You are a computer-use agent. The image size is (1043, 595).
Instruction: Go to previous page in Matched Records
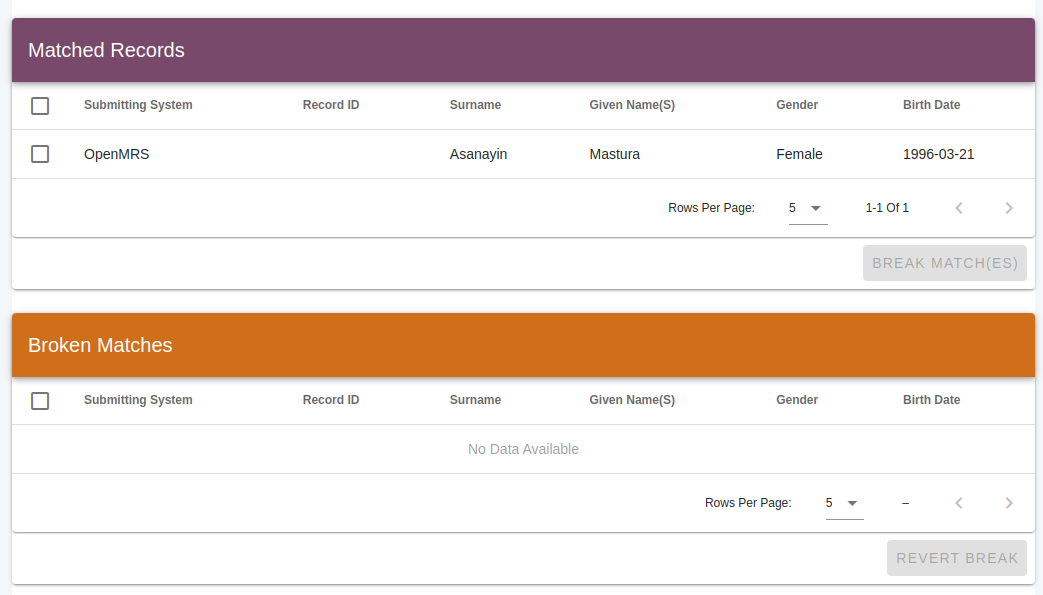(x=959, y=208)
